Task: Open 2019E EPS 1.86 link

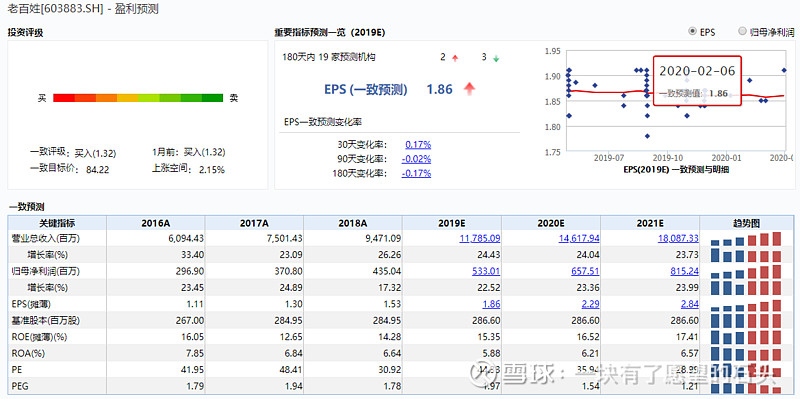Action: [491, 304]
